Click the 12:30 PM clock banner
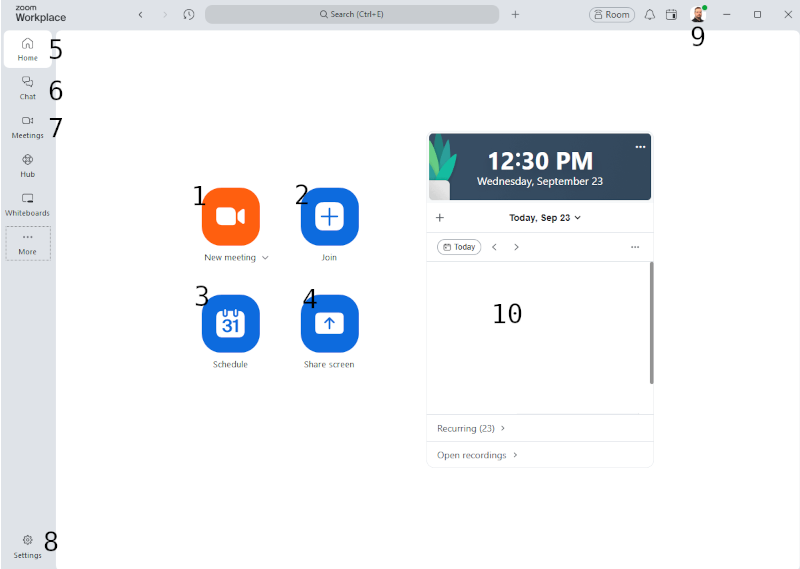Screen dimensions: 800x569 [x=540, y=167]
